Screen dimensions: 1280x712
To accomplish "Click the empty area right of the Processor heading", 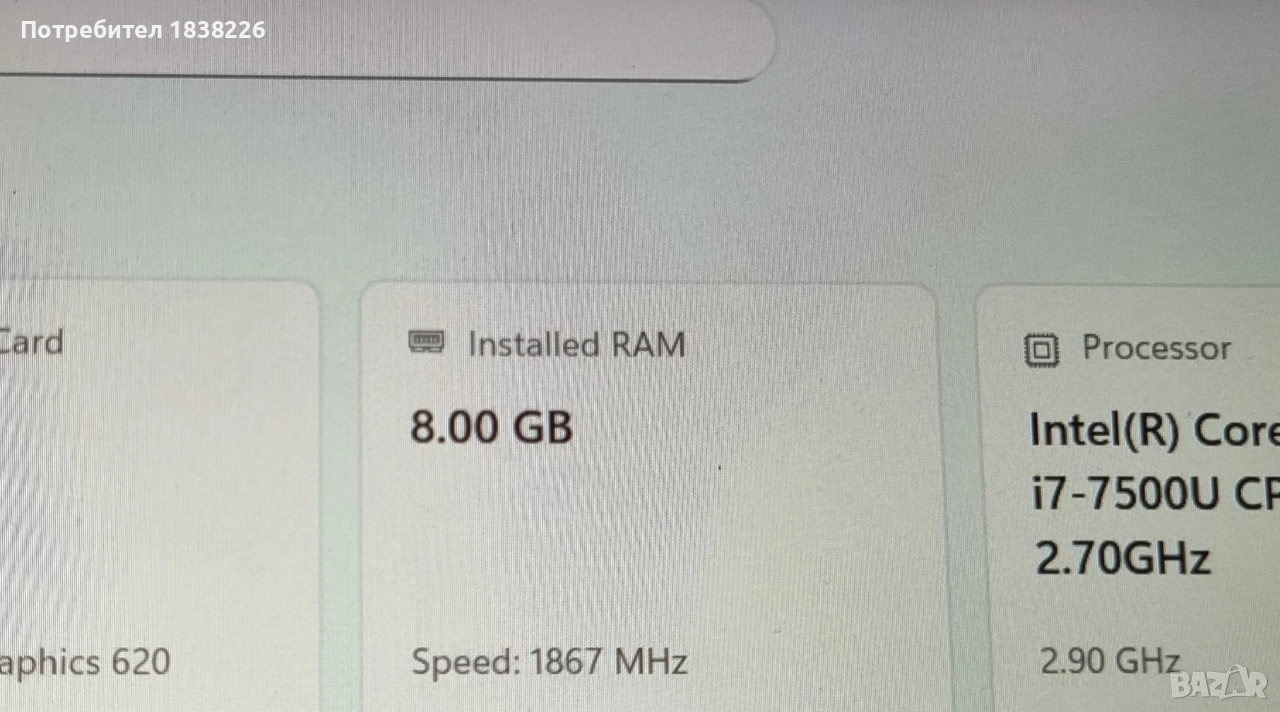I will coord(1257,348).
